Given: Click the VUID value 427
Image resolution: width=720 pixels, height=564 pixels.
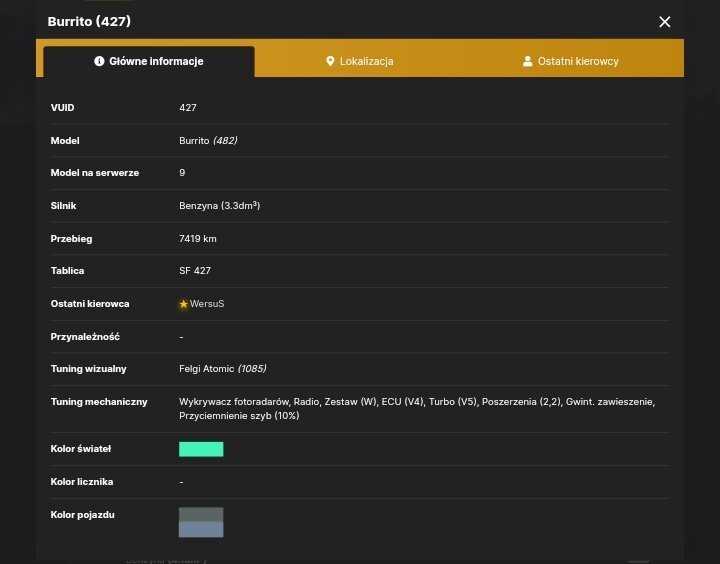Looking at the screenshot, I should pyautogui.click(x=188, y=107).
